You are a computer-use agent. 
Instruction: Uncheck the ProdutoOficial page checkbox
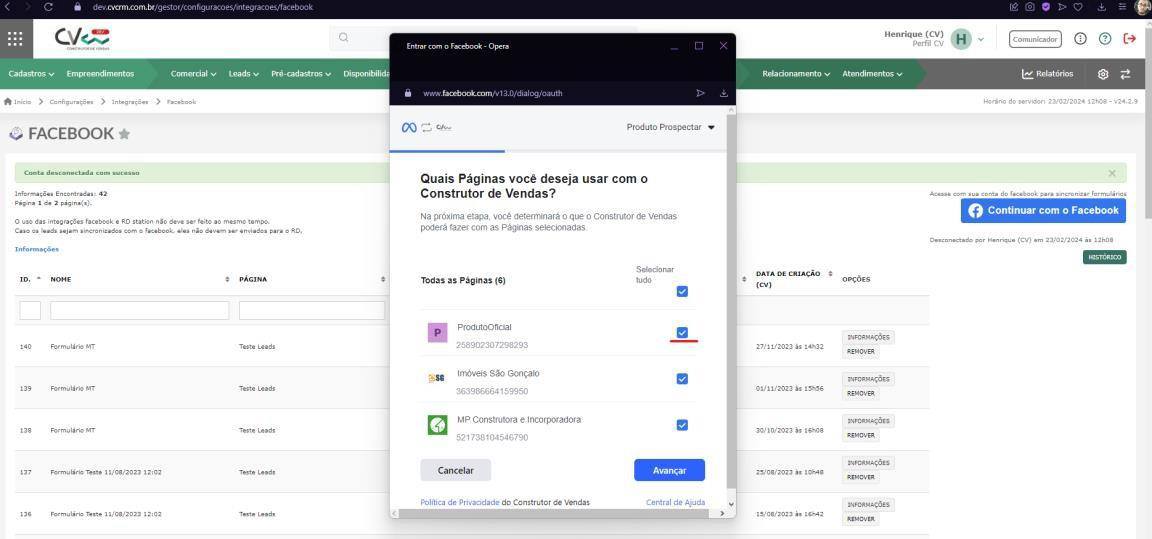click(x=682, y=333)
